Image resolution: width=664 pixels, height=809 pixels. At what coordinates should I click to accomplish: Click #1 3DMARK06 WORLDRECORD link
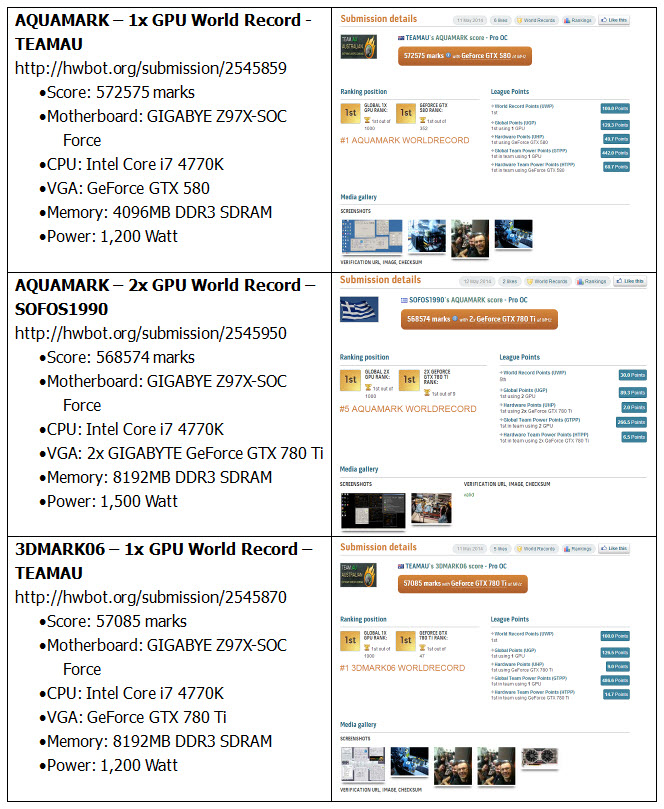tap(402, 668)
